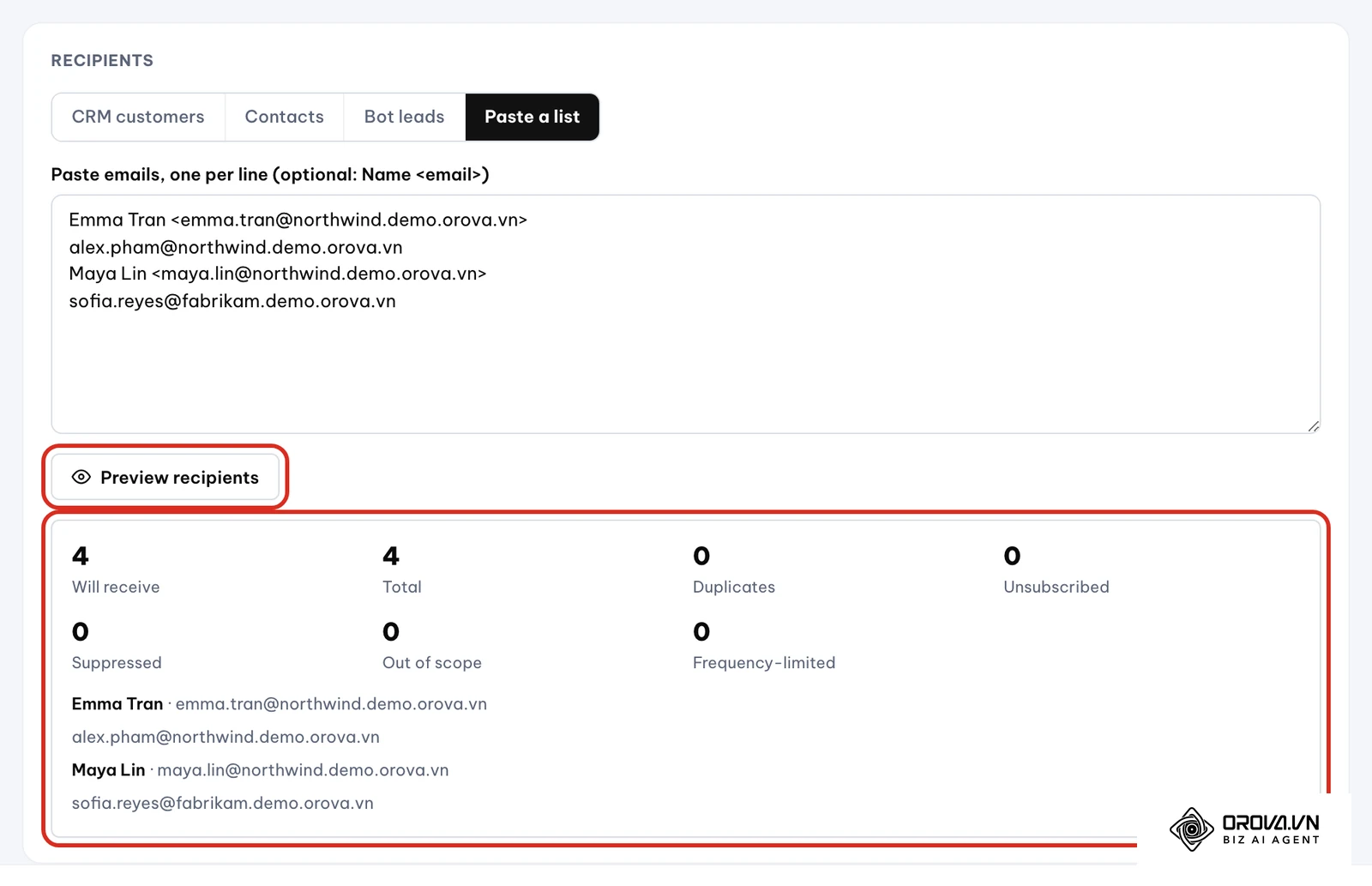Click the 'Paste emails, one per line' label
Screen dimensions: 1372x886
coord(270,175)
